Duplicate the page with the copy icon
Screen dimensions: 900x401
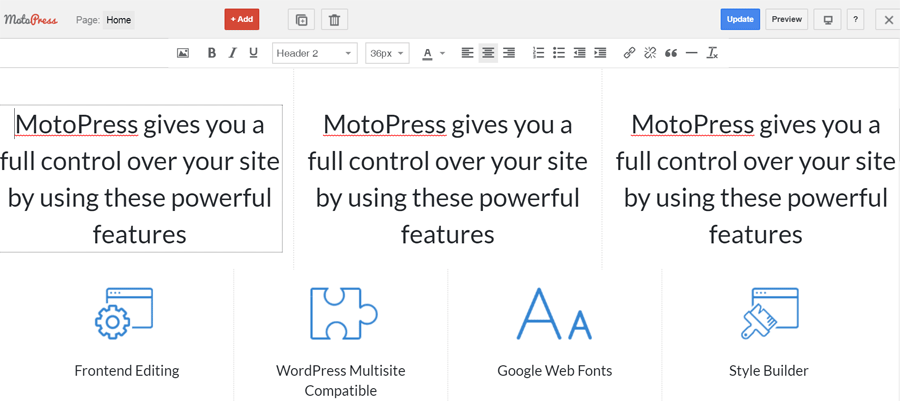tap(301, 19)
